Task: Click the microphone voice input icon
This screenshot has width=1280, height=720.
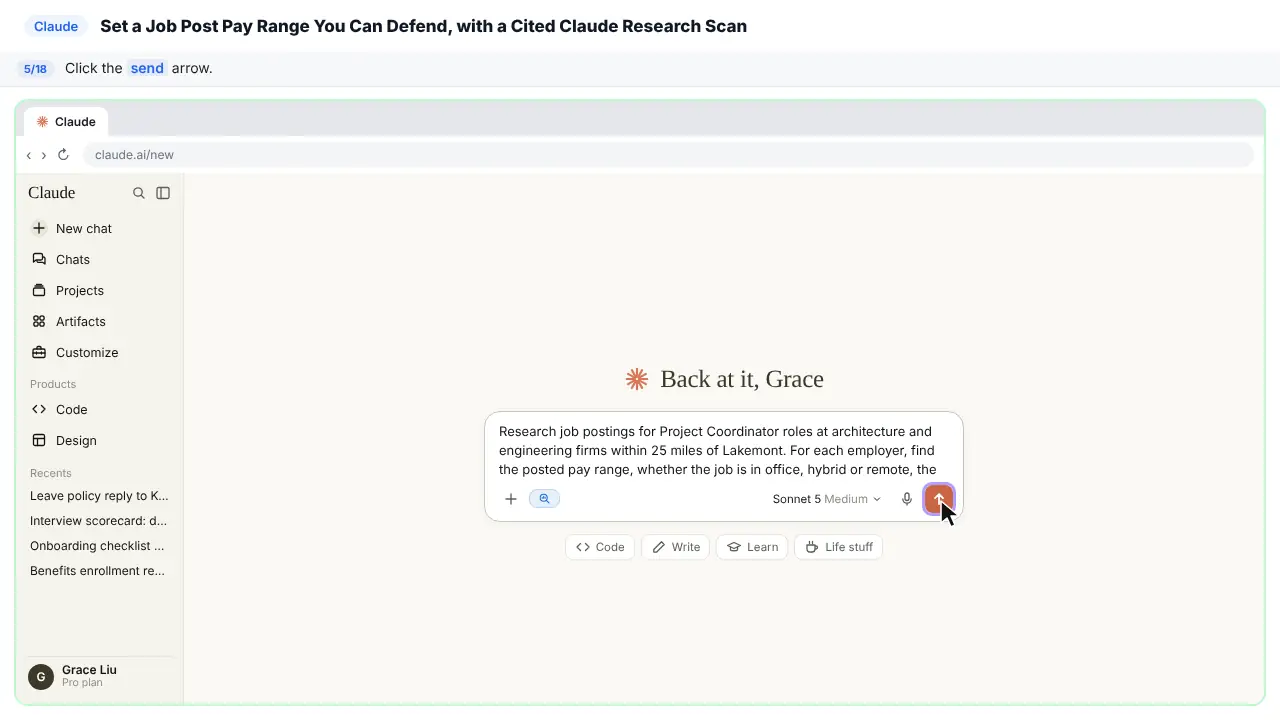Action: coord(907,499)
